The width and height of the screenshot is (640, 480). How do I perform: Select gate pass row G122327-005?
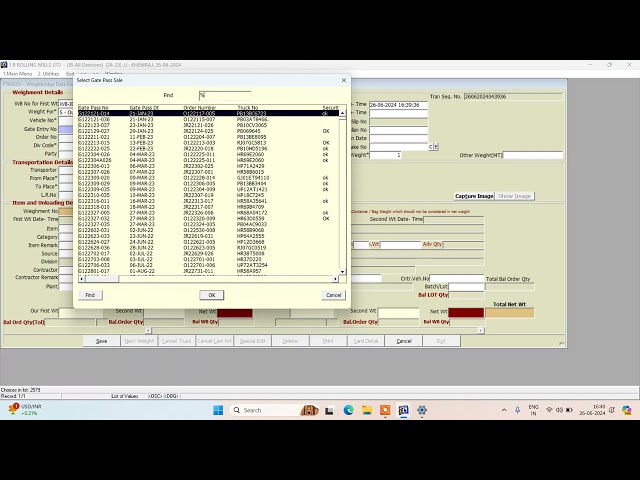point(208,213)
